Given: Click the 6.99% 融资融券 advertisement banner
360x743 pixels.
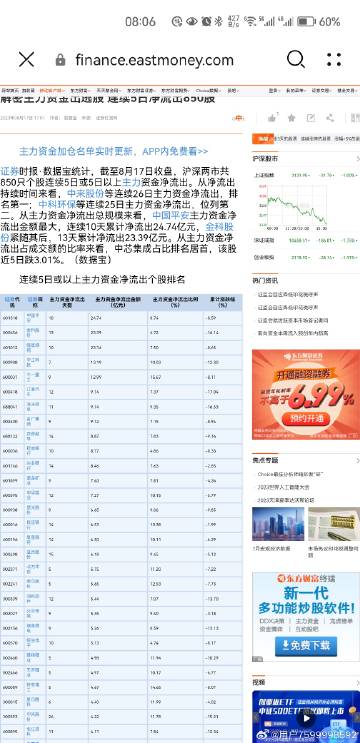Looking at the screenshot, I should (306, 394).
